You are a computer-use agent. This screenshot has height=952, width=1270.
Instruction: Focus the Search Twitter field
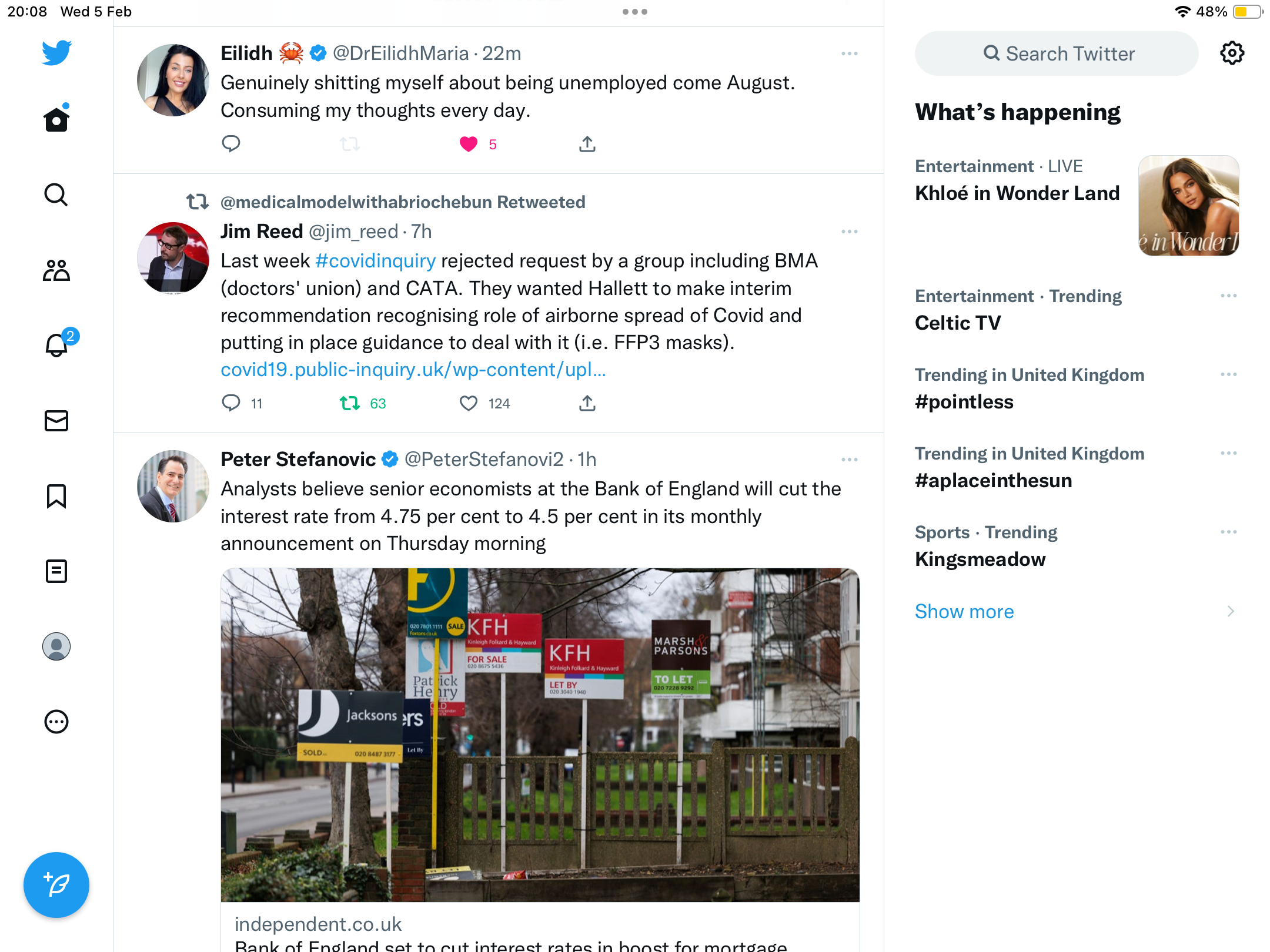pos(1057,53)
